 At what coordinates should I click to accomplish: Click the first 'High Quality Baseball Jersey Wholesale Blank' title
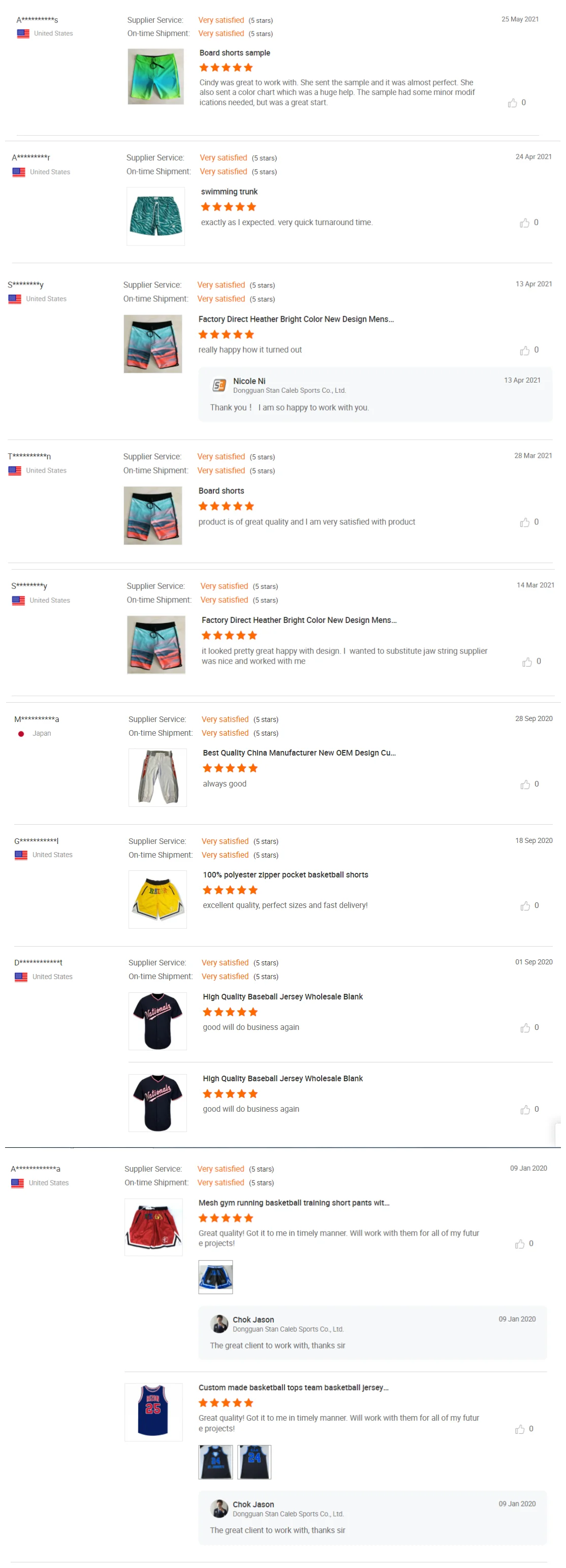282,996
